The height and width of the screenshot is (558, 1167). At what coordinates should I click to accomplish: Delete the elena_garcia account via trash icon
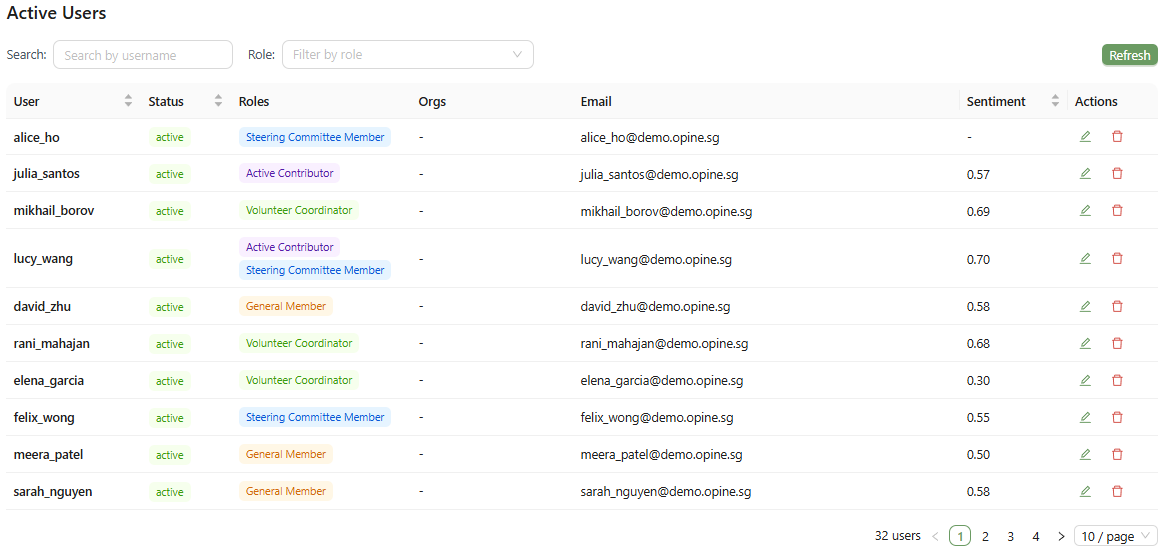pyautogui.click(x=1116, y=380)
